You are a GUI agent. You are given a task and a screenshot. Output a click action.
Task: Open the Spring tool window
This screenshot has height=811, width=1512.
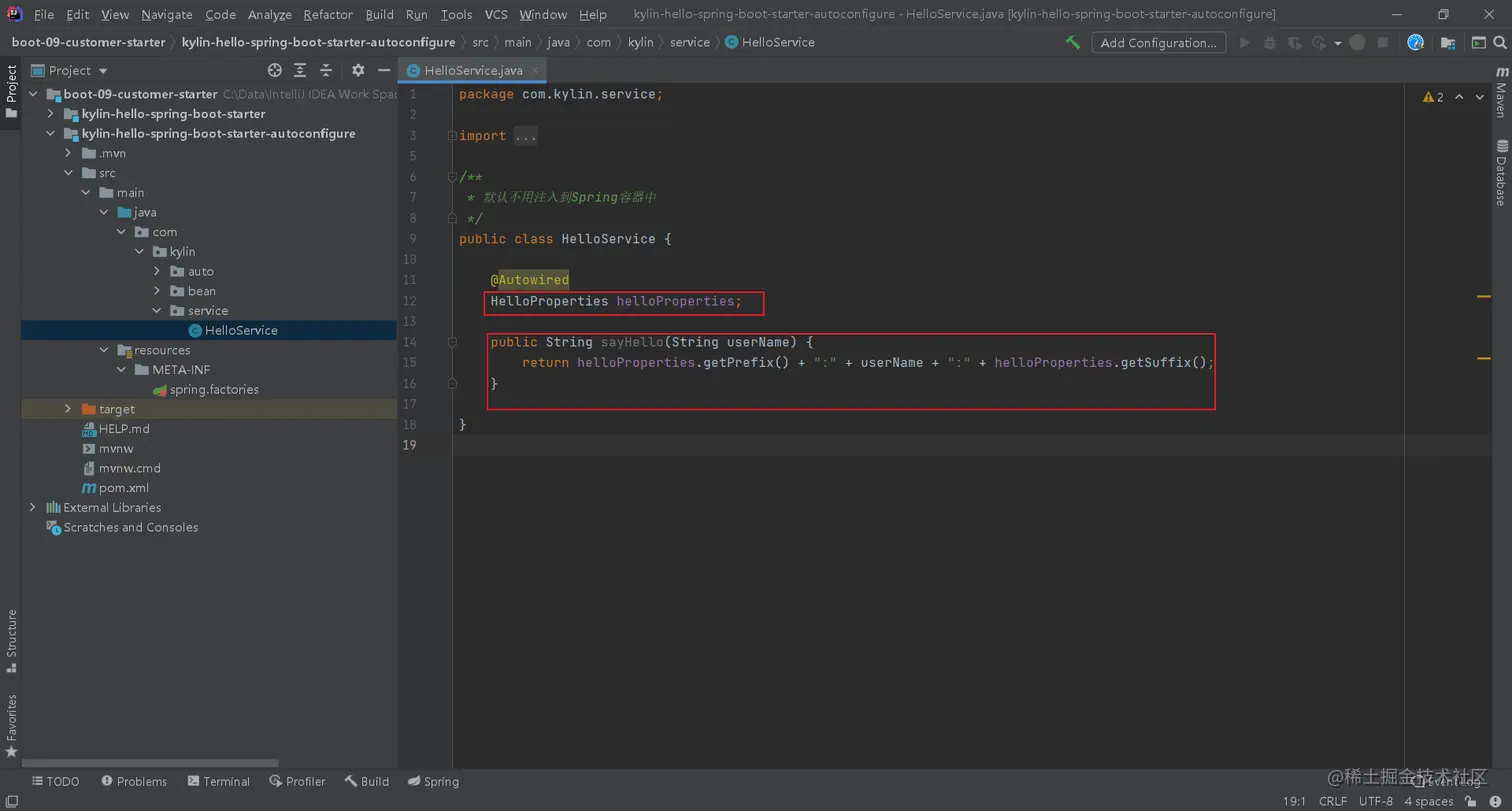(x=433, y=781)
